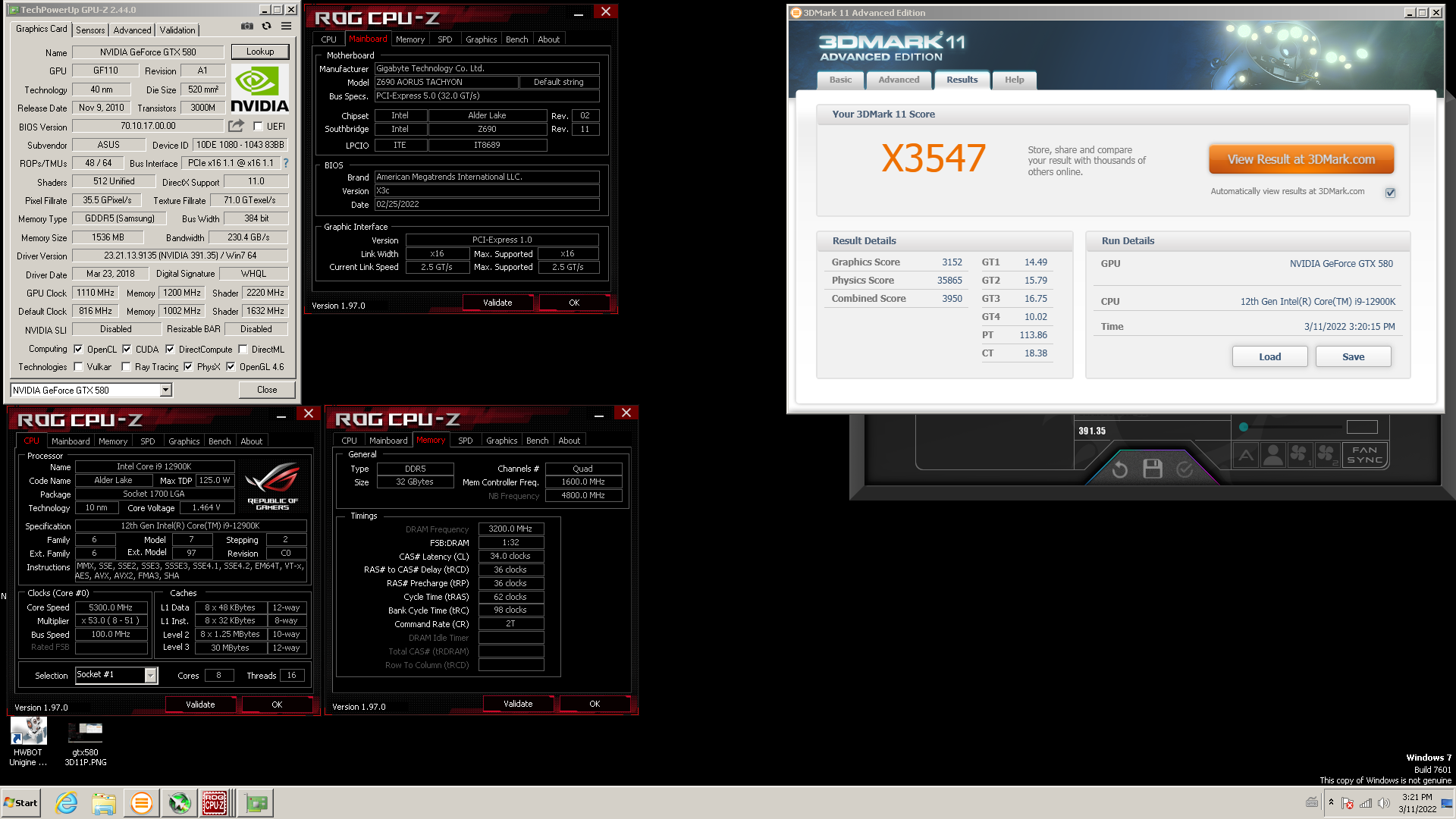Select the fan 1 icon

1299,455
